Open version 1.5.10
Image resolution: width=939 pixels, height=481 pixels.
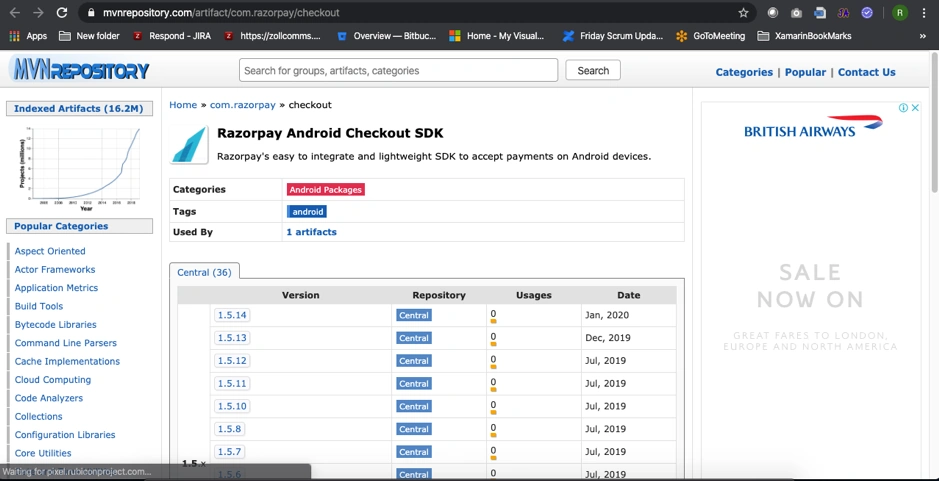232,406
